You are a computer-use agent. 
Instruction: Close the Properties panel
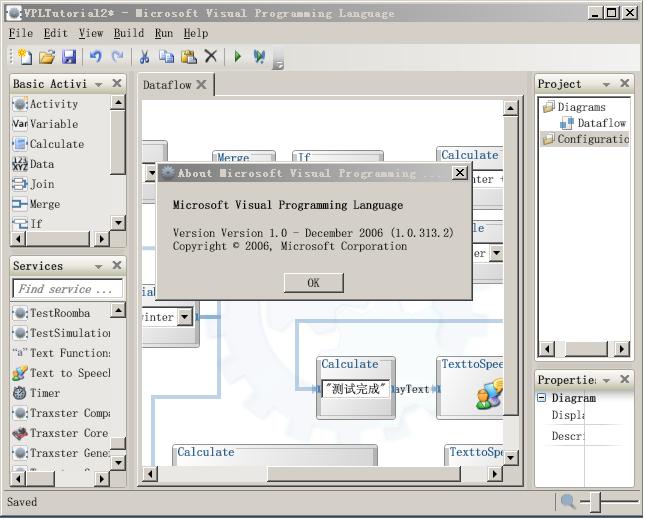pos(624,379)
